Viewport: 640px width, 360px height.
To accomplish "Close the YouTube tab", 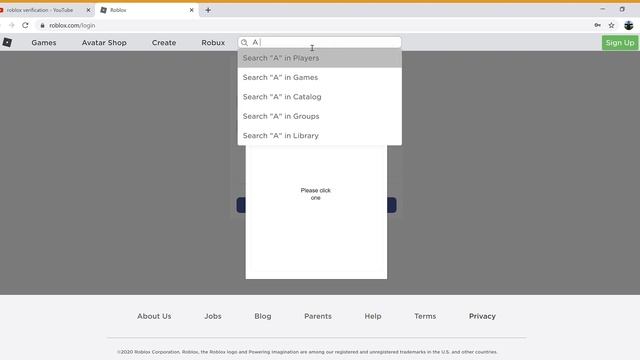I will click(88, 10).
